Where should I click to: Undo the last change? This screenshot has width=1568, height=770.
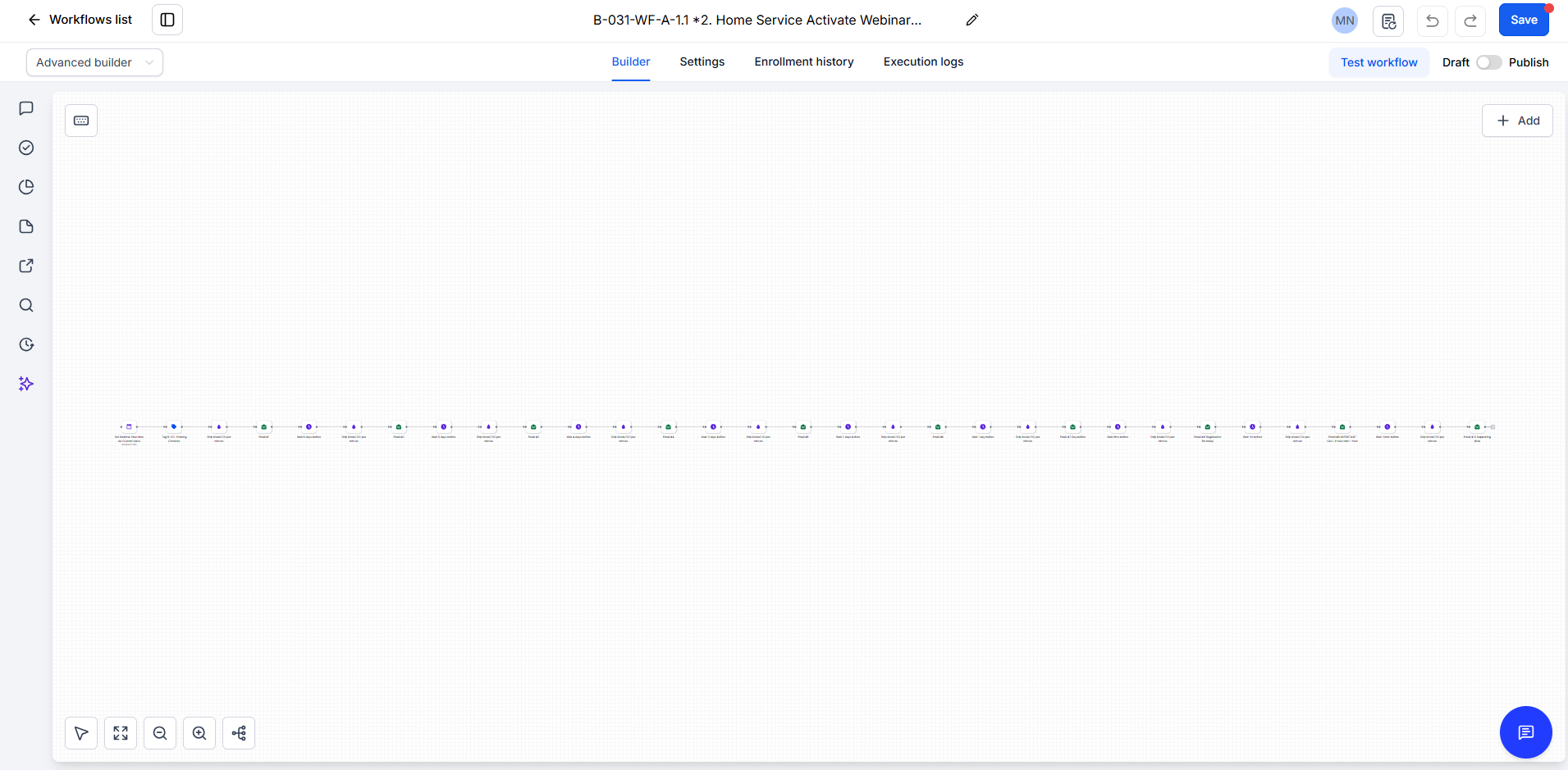tap(1433, 21)
